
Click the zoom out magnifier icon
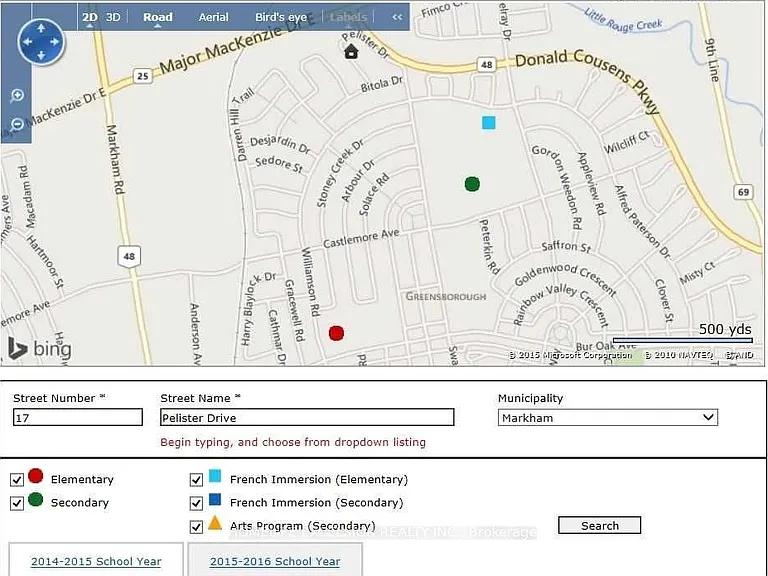click(x=17, y=124)
